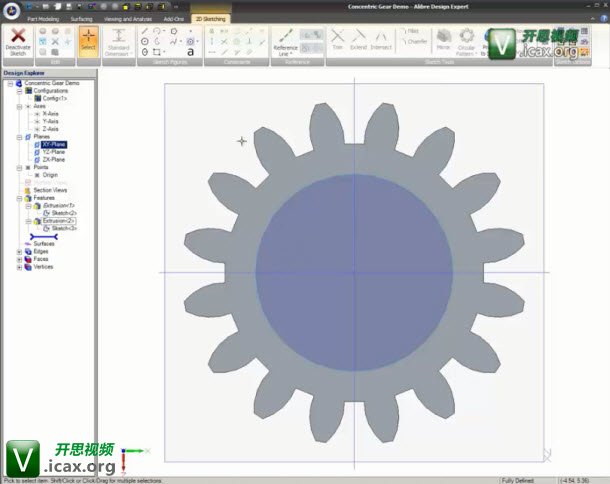Click the Chamfer sketch tool
The height and width of the screenshot is (484, 610).
coord(414,41)
